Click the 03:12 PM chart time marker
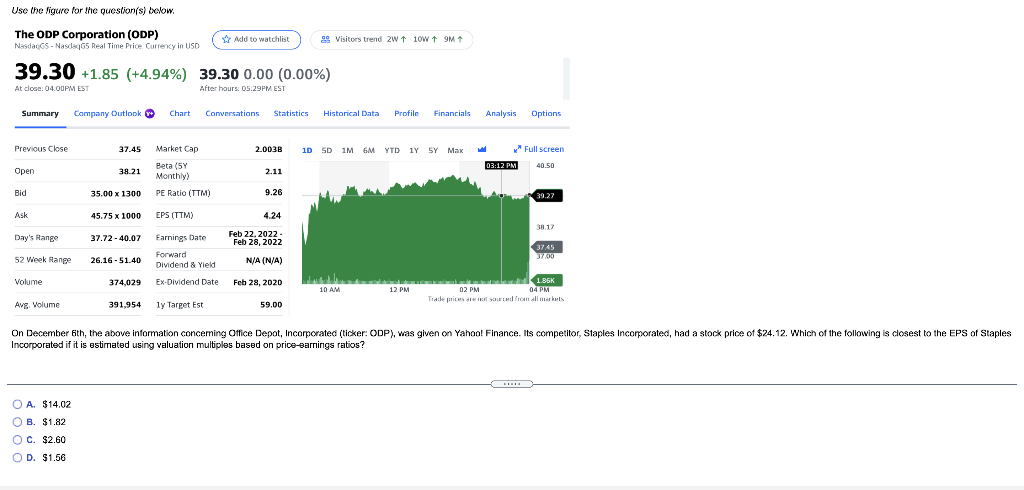Screen dimensions: 1024x490 click(502, 166)
